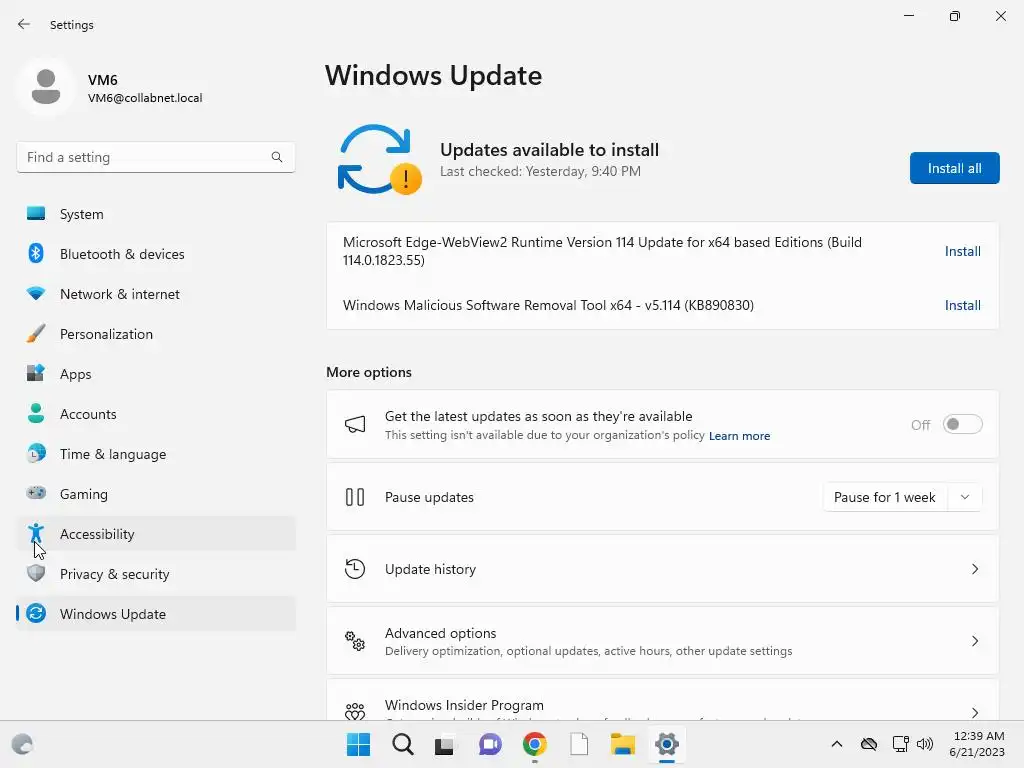Click the Windows Update sync icon in sidebar

click(x=36, y=613)
